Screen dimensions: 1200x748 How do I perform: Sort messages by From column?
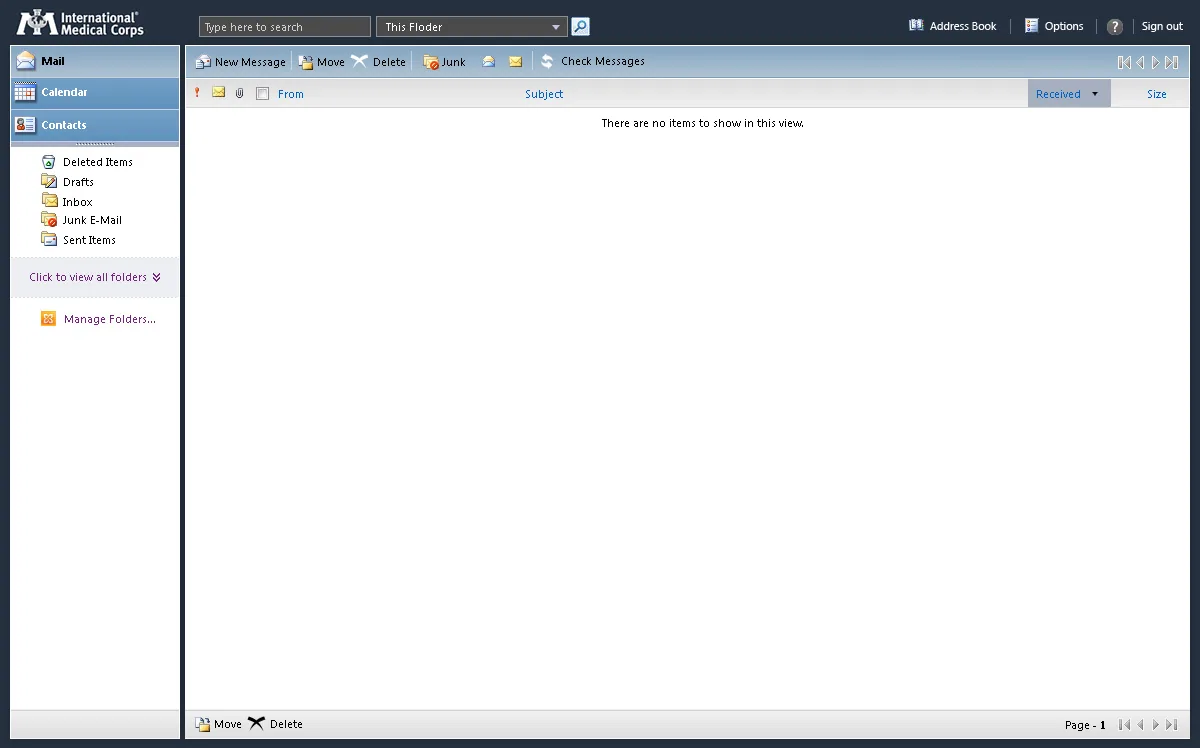click(x=291, y=94)
